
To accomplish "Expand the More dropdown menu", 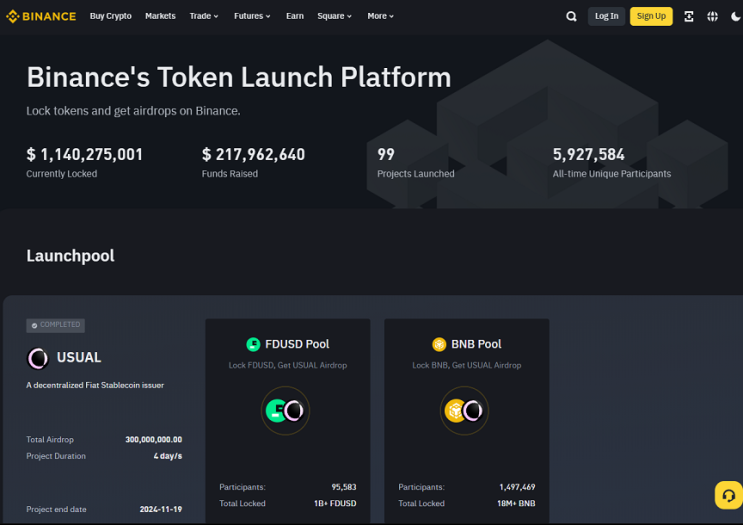I will tap(381, 16).
